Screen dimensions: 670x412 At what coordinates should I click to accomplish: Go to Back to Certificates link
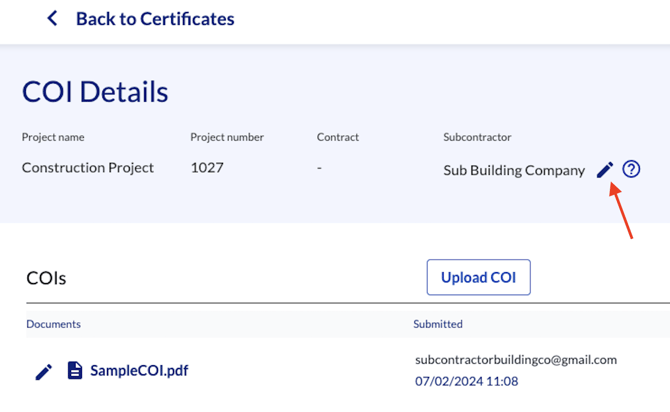click(154, 19)
